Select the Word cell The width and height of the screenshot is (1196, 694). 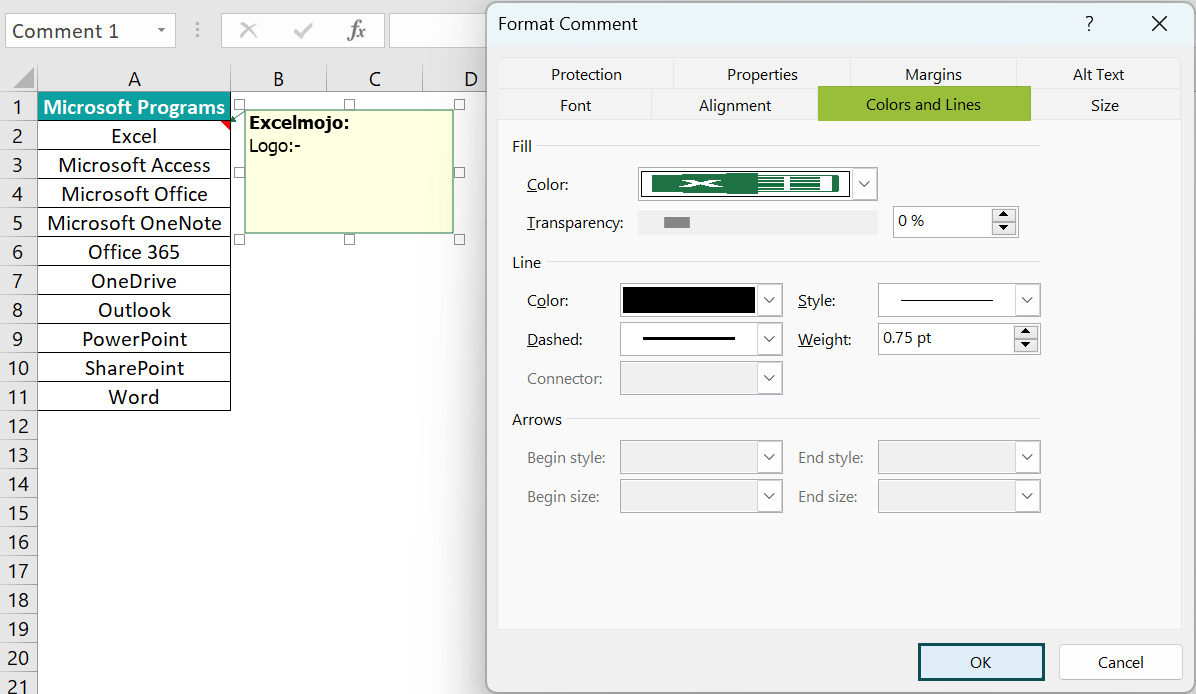coord(133,397)
